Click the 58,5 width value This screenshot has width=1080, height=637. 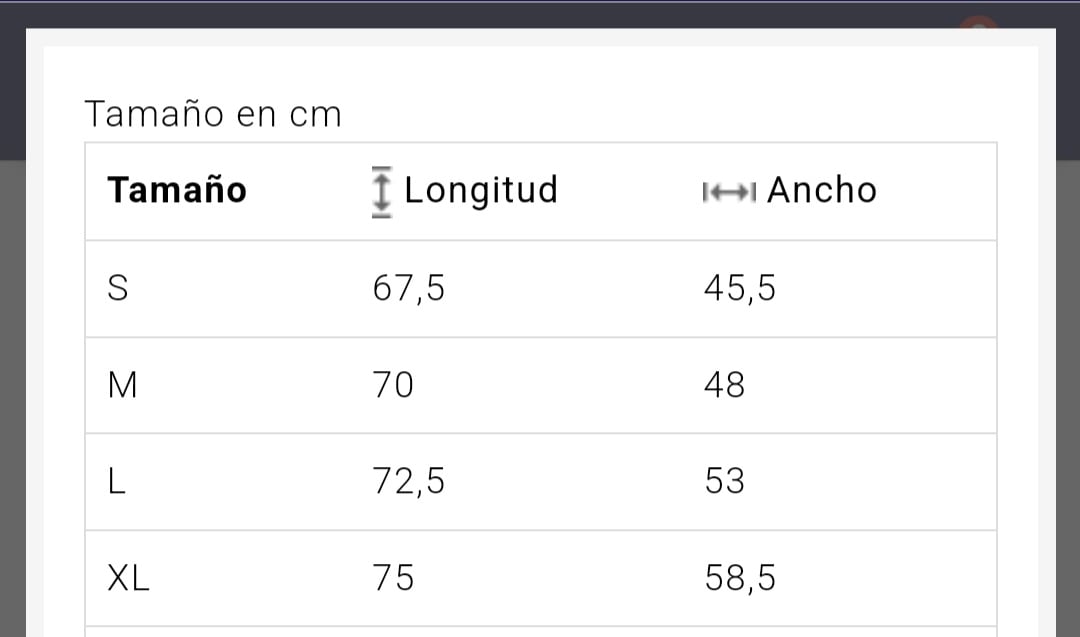(x=740, y=578)
